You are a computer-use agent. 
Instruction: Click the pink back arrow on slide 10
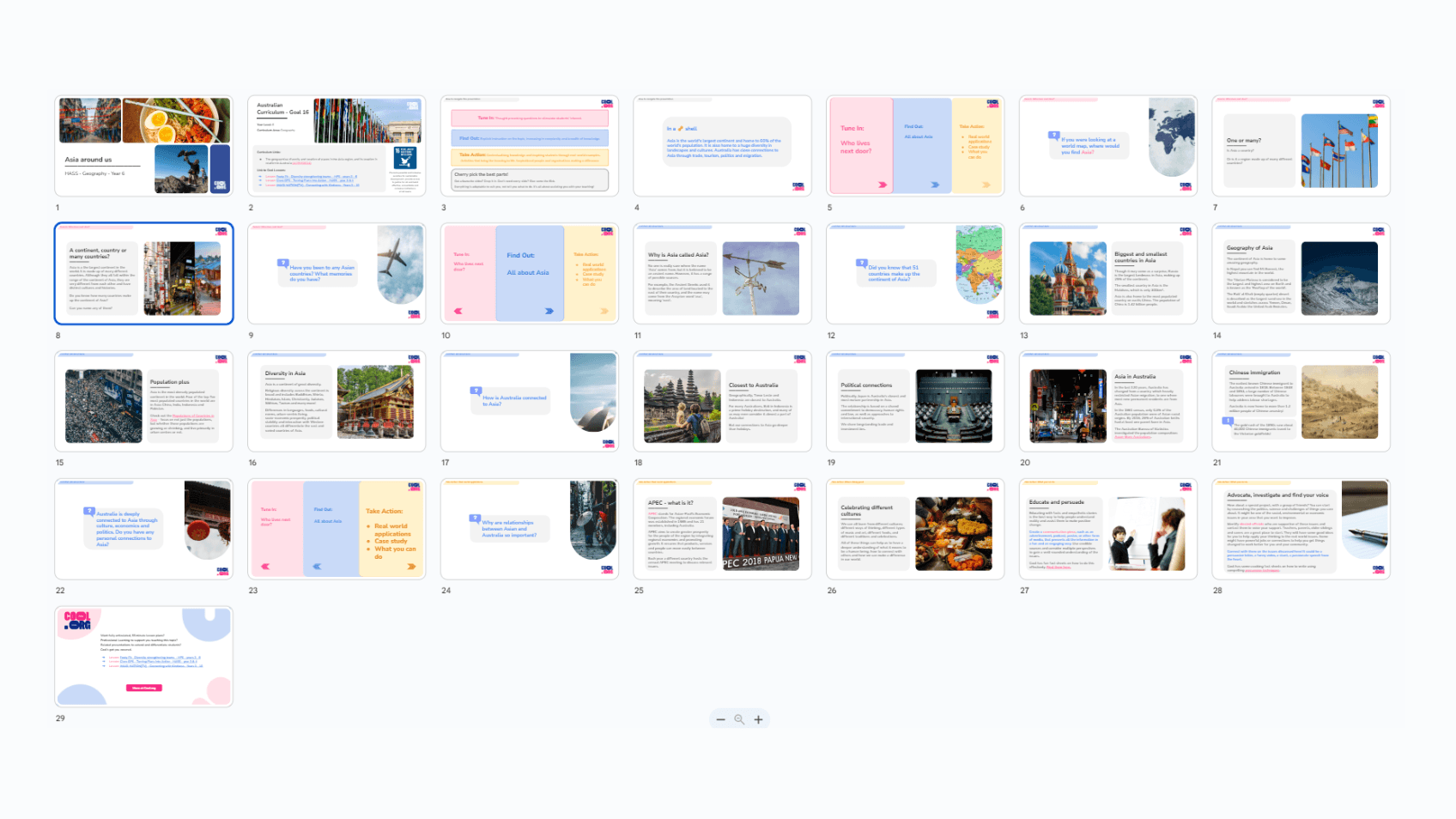(458, 311)
